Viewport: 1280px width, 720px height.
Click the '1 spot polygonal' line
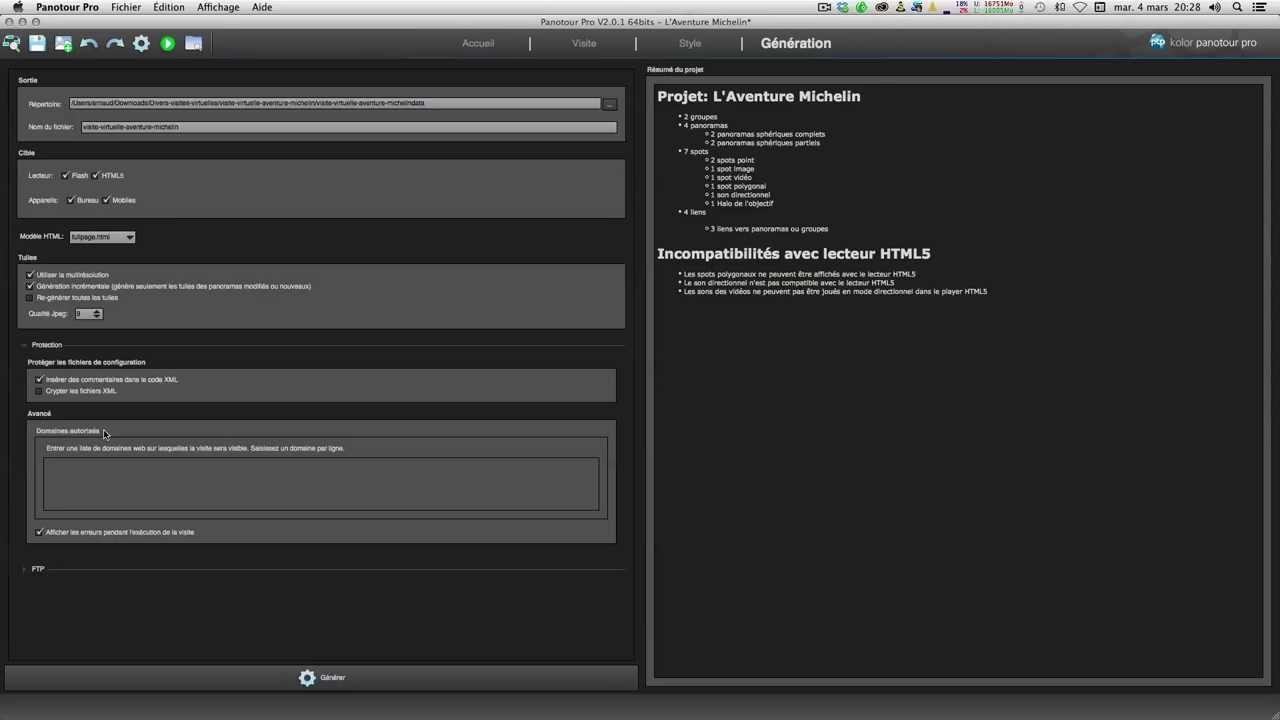pos(738,186)
